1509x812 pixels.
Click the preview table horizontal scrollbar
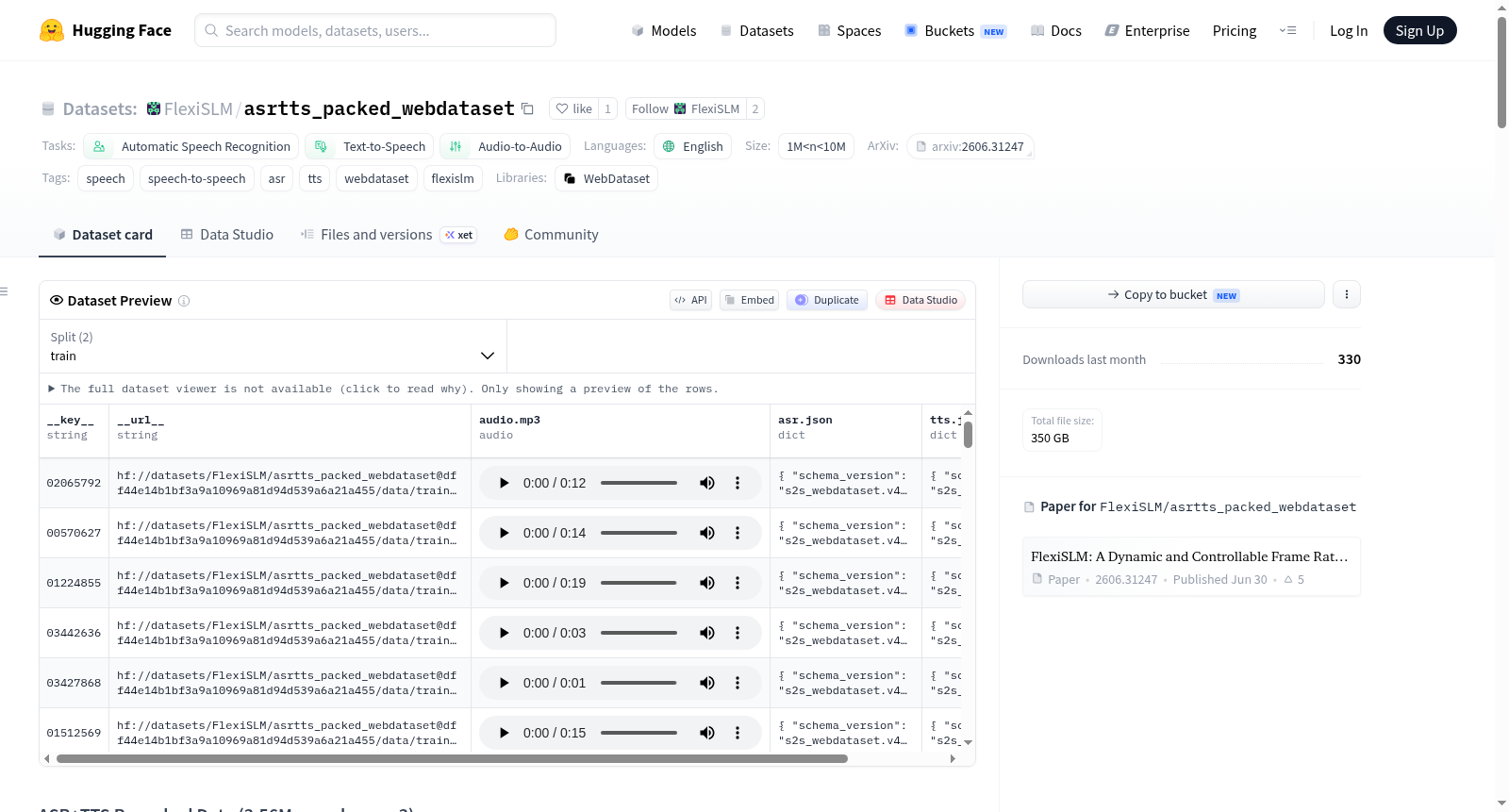coord(452,758)
